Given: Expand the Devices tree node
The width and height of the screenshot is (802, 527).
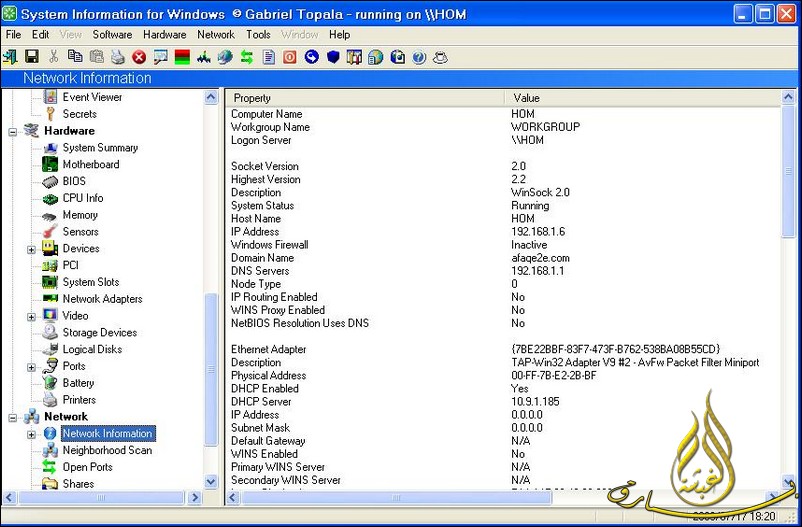Looking at the screenshot, I should click(32, 250).
